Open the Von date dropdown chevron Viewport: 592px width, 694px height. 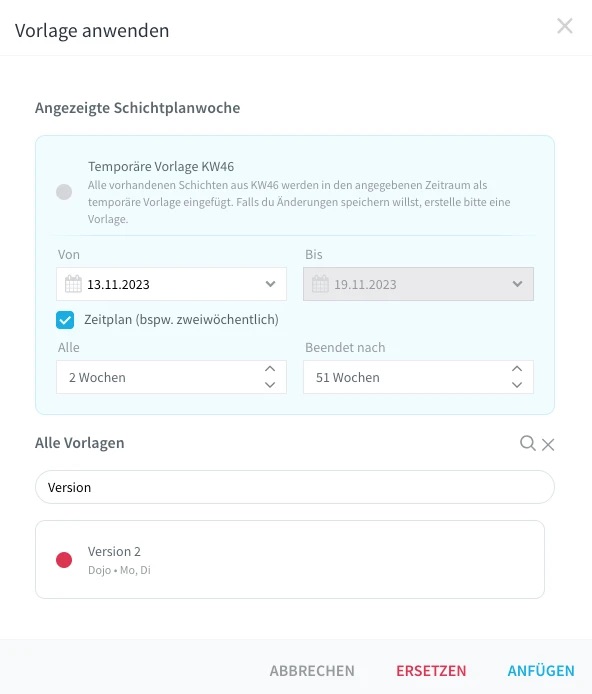coord(270,284)
